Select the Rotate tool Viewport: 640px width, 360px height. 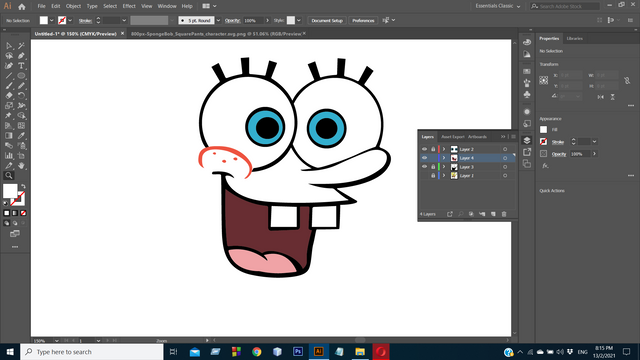click(21, 96)
